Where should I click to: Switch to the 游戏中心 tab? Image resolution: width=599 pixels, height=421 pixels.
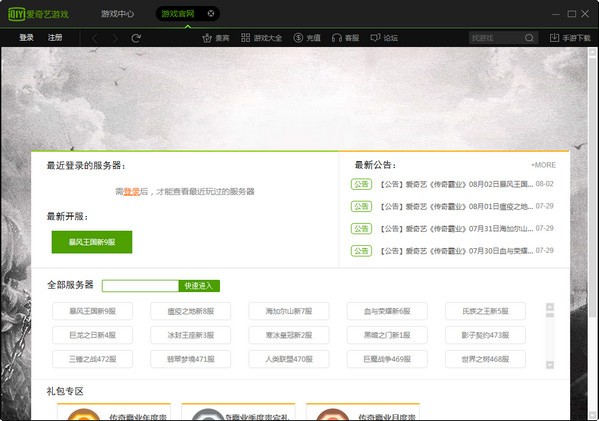(117, 14)
